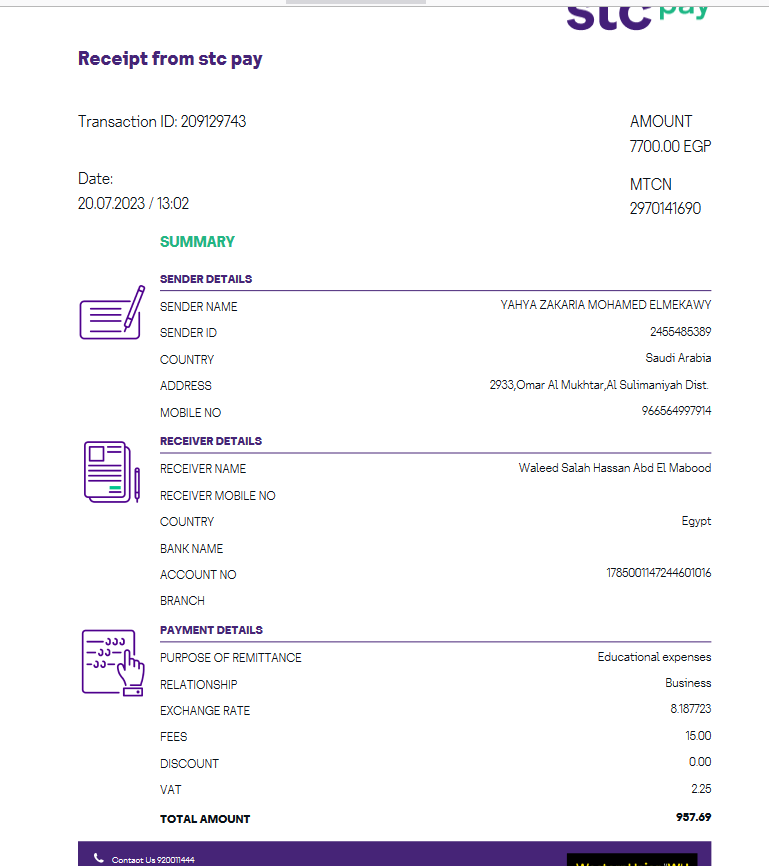The height and width of the screenshot is (866, 769).
Task: Click the BANK NAME label
Action: coord(192,548)
